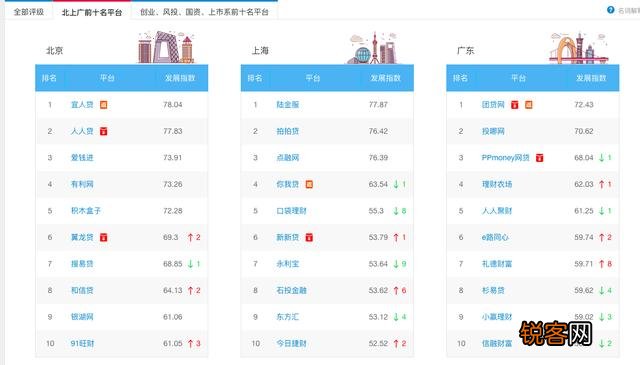Click red up arrow in e路同心 row
The height and width of the screenshot is (365, 640).
602,238
